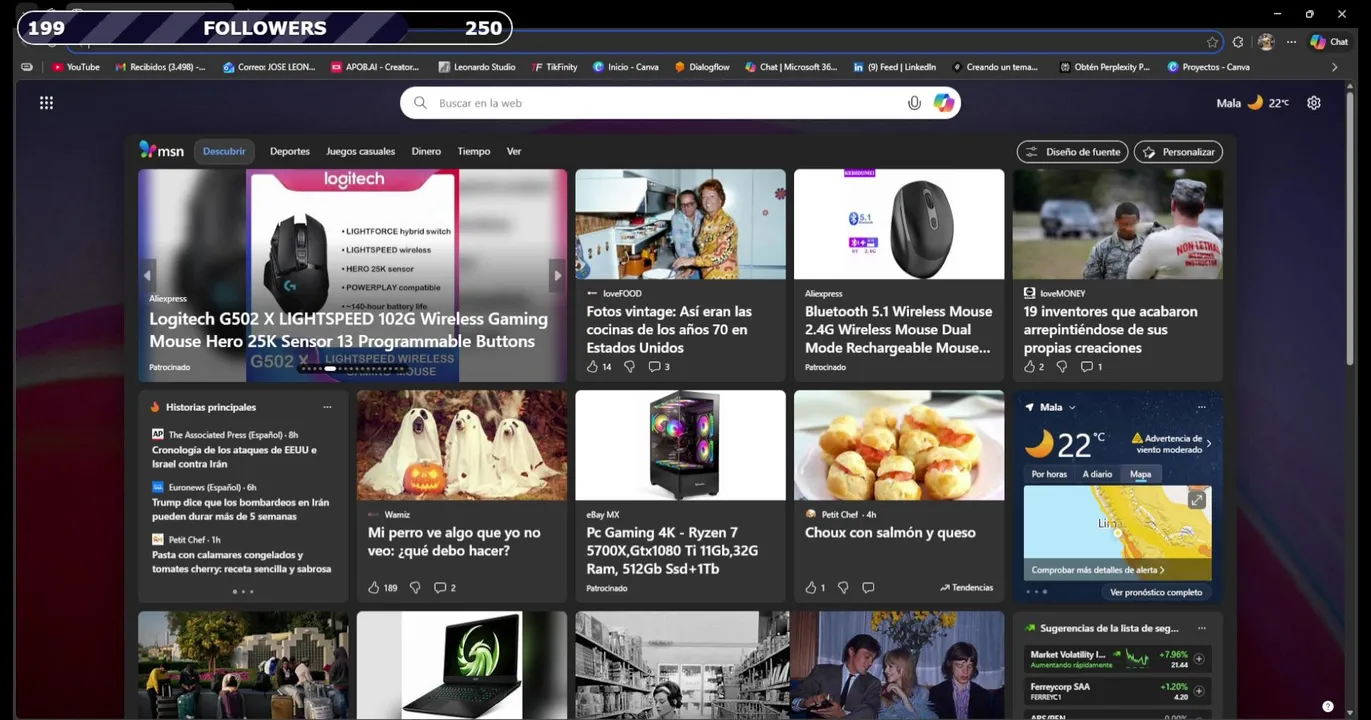Click the Personalizar button

[x=1178, y=152]
